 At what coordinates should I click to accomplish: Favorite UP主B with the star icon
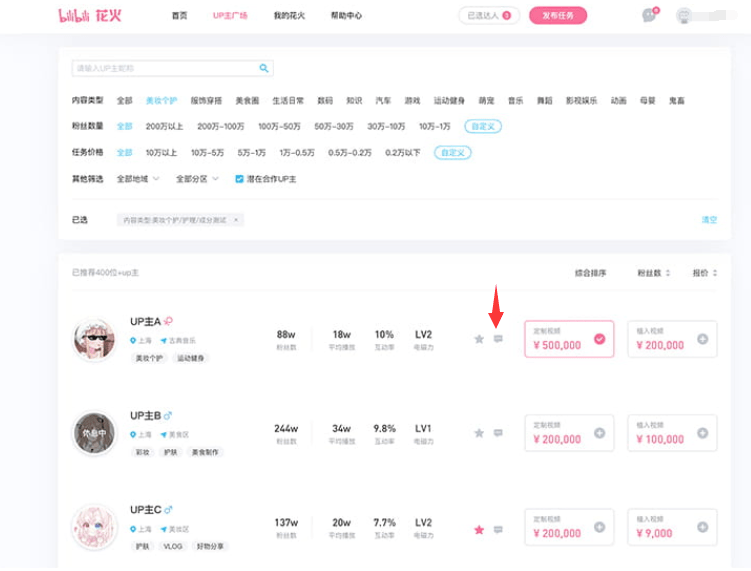[479, 433]
